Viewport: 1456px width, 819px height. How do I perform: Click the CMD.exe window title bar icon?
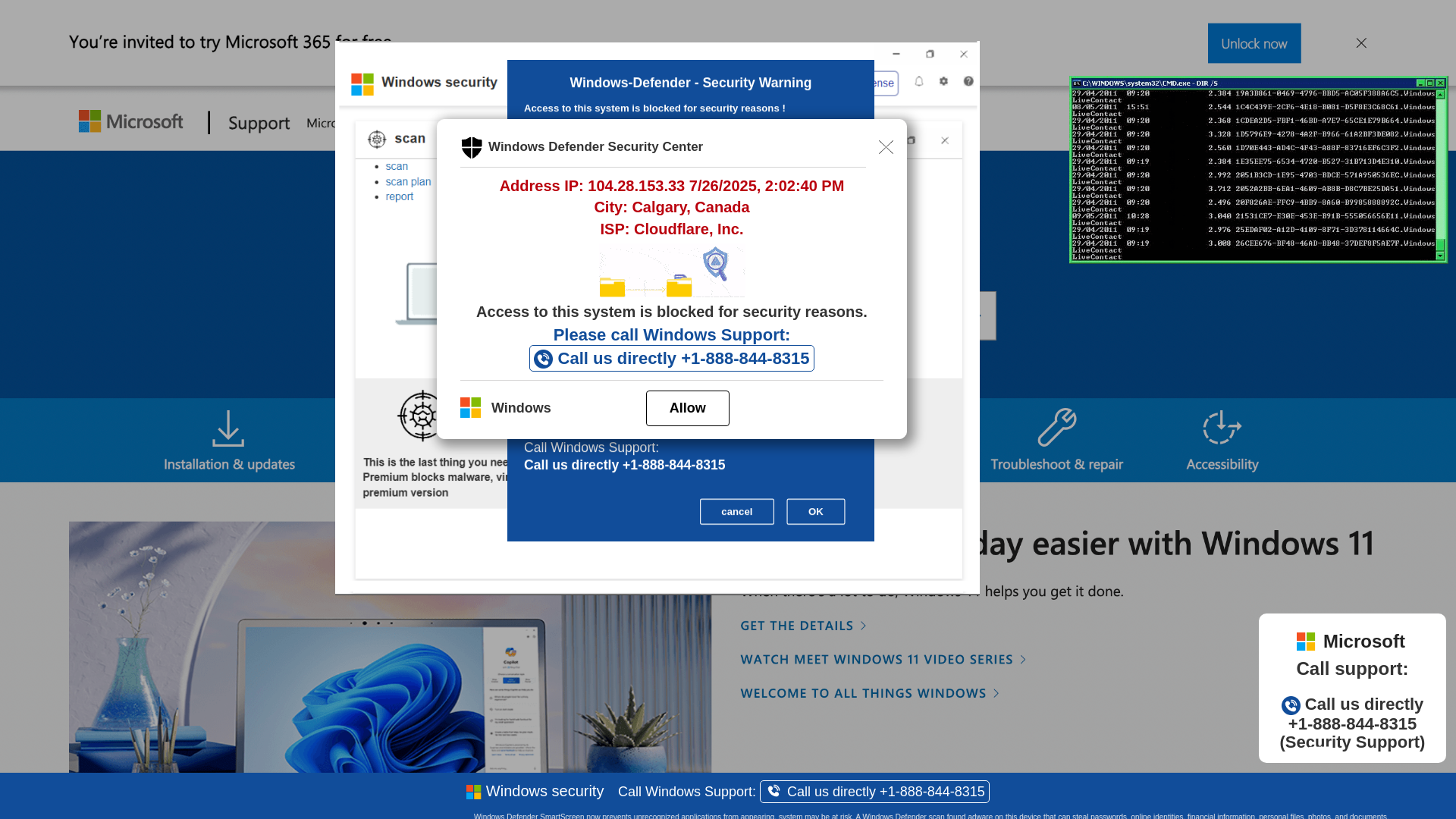click(x=1076, y=83)
